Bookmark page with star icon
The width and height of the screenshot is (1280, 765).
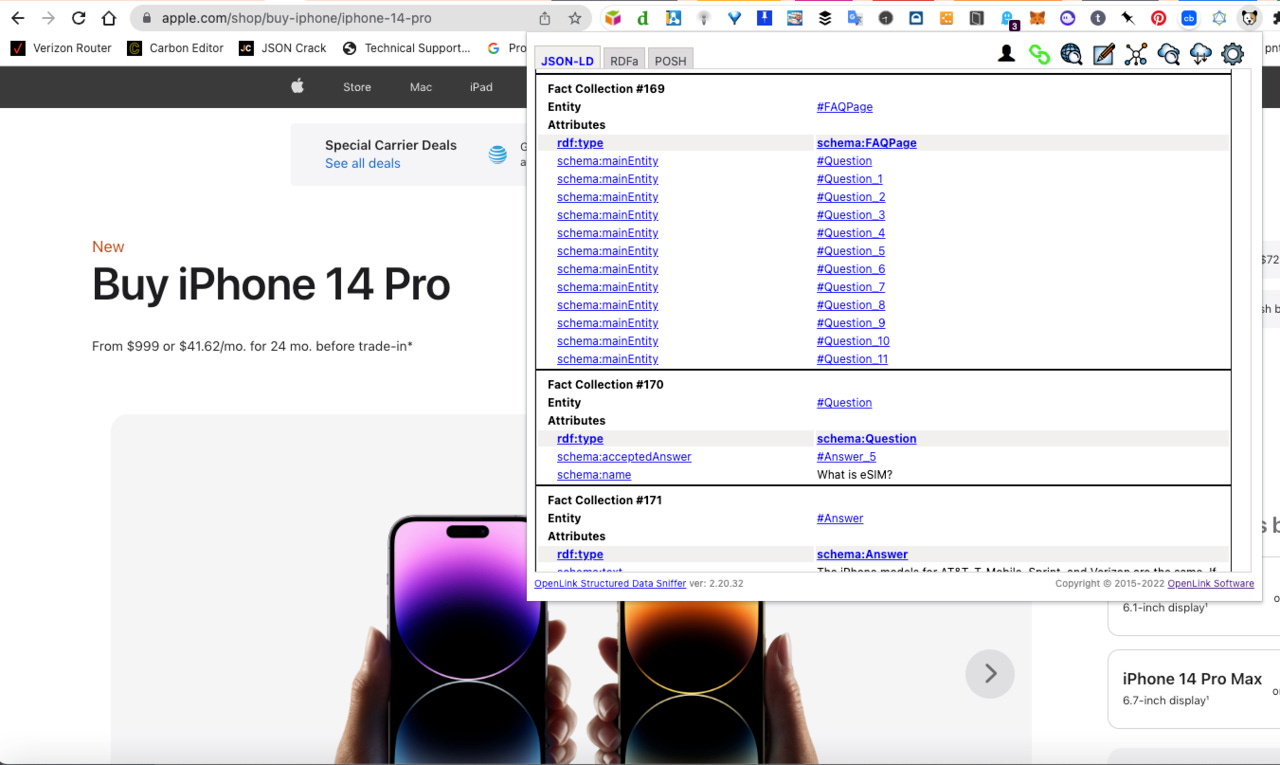click(x=575, y=18)
